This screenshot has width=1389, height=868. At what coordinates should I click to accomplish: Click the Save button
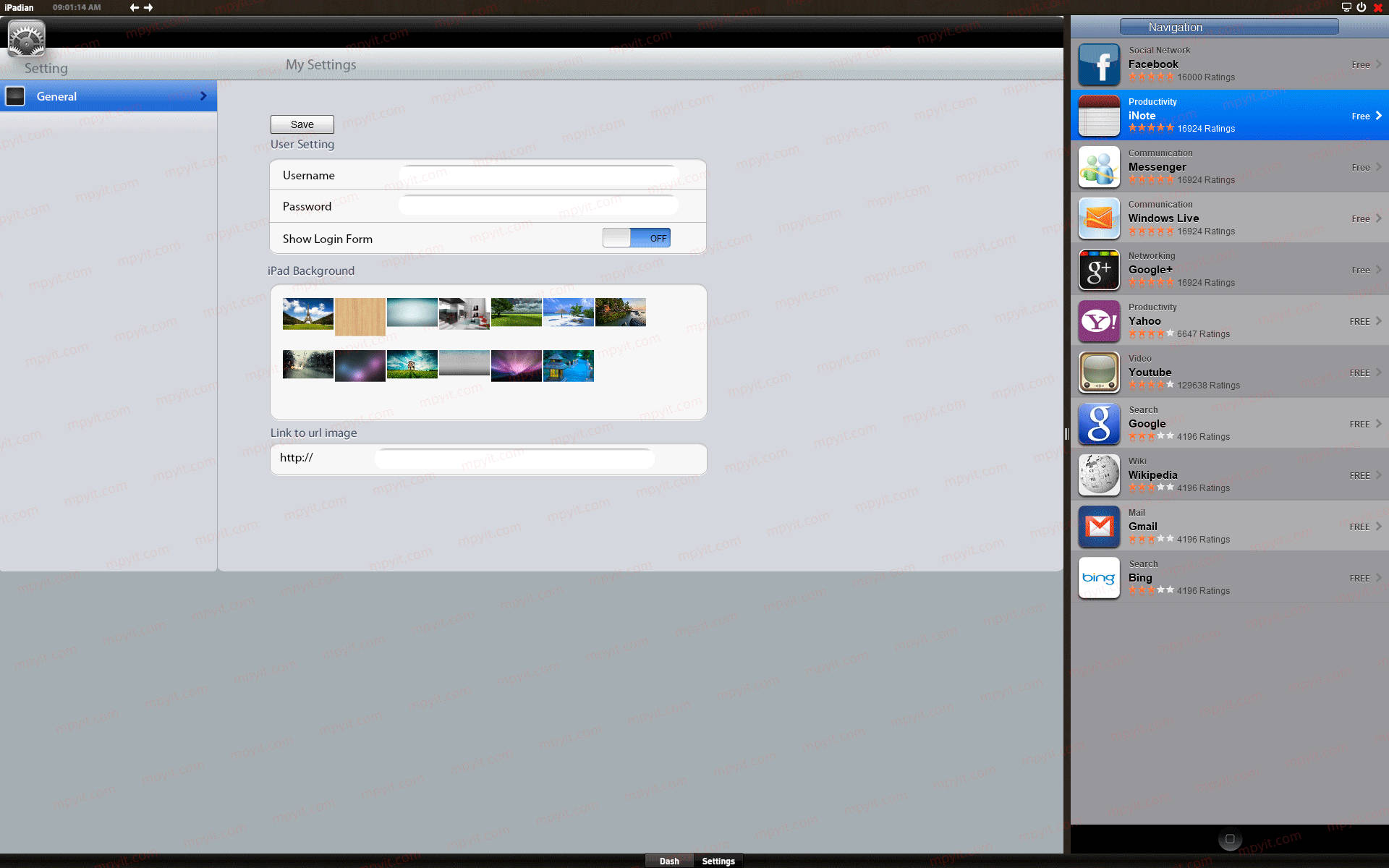click(302, 124)
